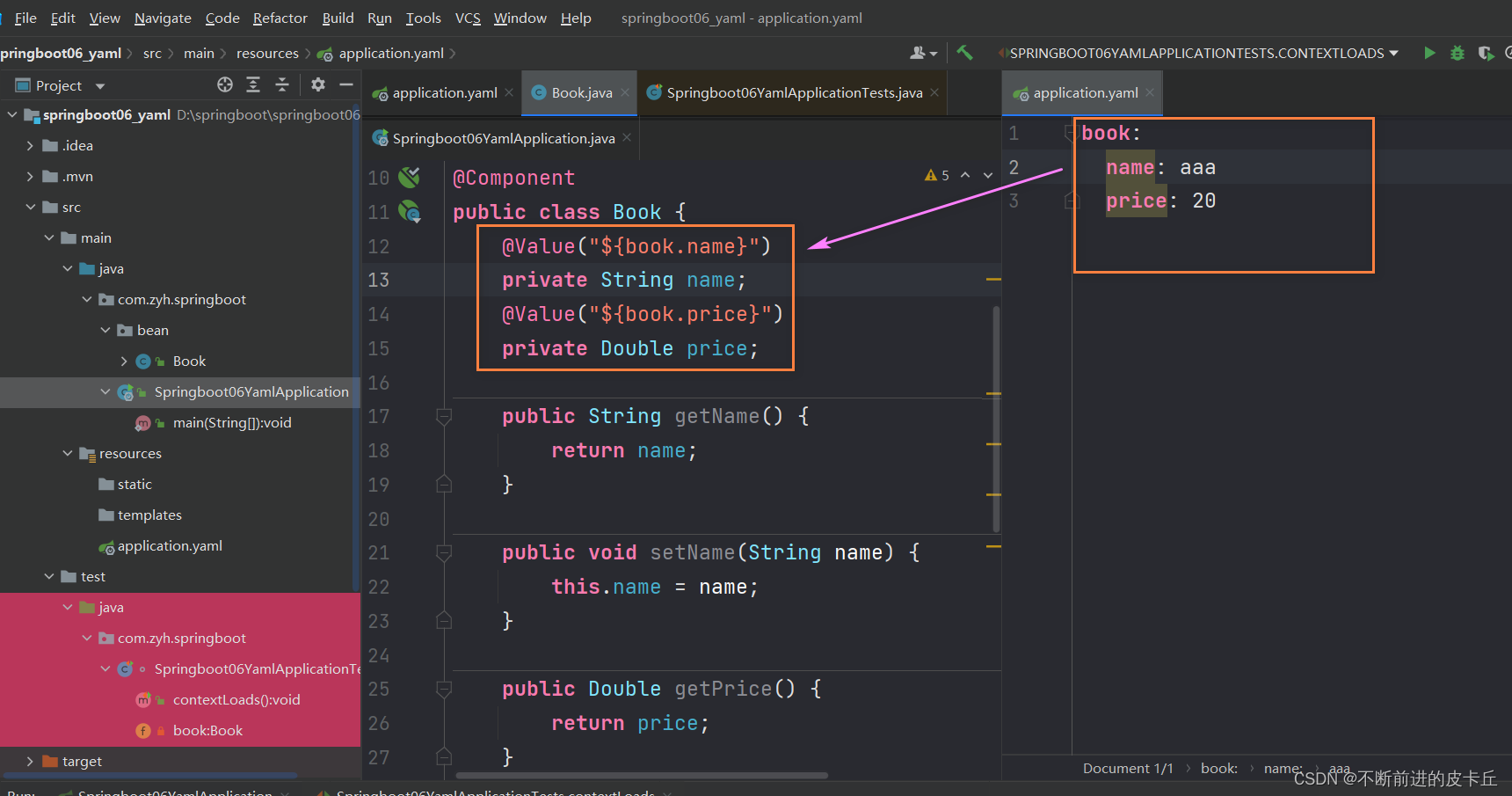Hide the Project panel with minus icon
The height and width of the screenshot is (796, 1512).
click(x=346, y=84)
